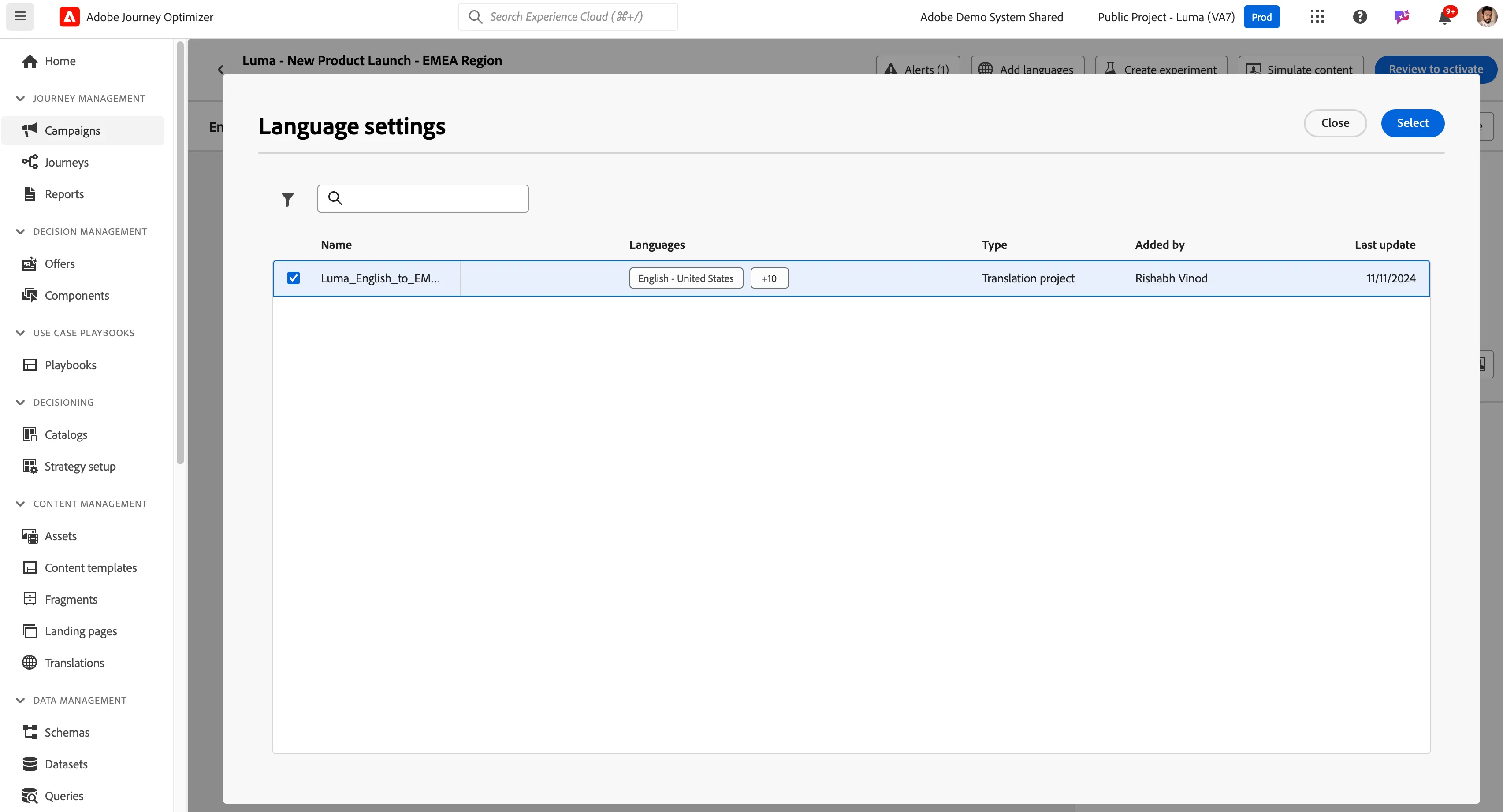The width and height of the screenshot is (1503, 812).
Task: Open the AI assistant chat icon
Action: [1402, 17]
